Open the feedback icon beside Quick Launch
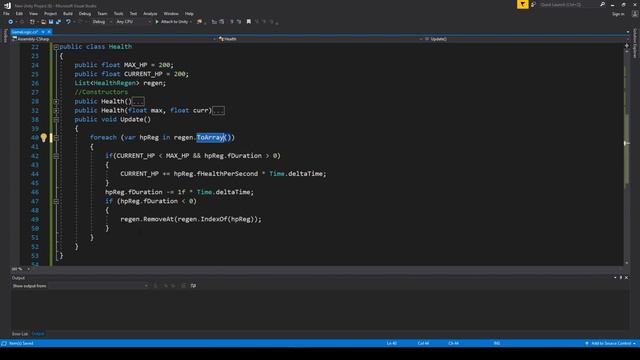This screenshot has width=640, height=360. [x=533, y=4]
